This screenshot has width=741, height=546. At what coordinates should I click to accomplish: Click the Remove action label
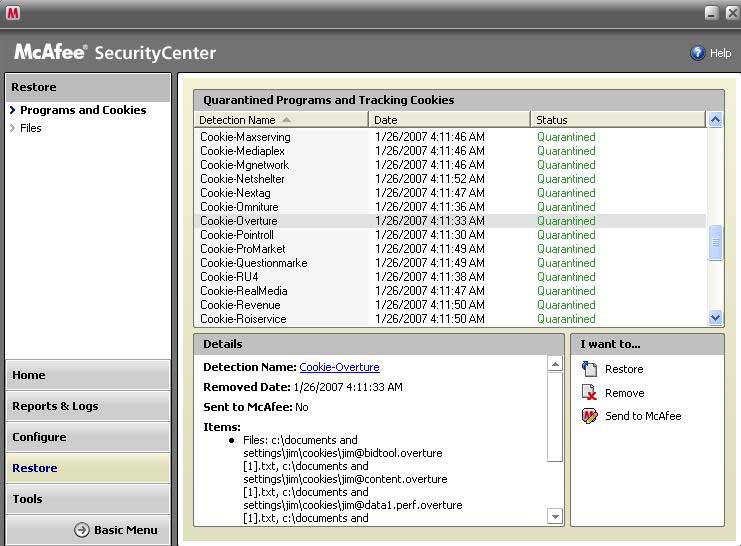click(624, 393)
